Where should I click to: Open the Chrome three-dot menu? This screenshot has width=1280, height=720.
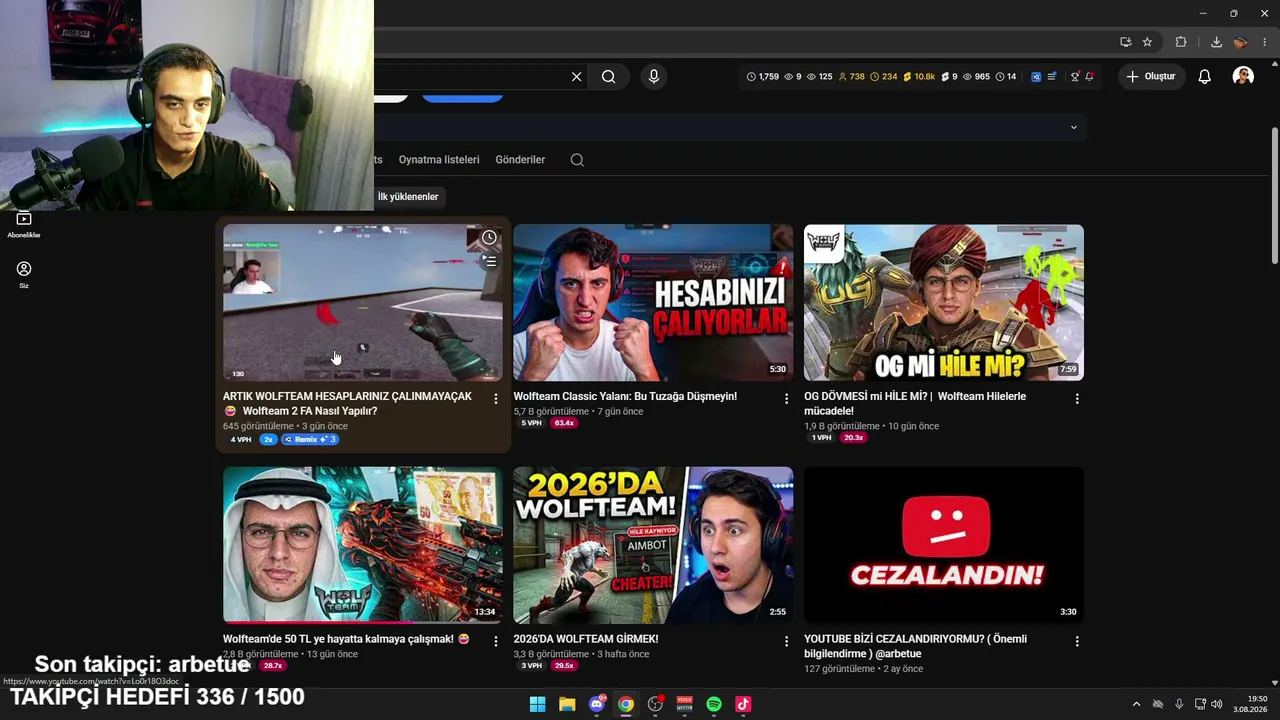(1265, 42)
